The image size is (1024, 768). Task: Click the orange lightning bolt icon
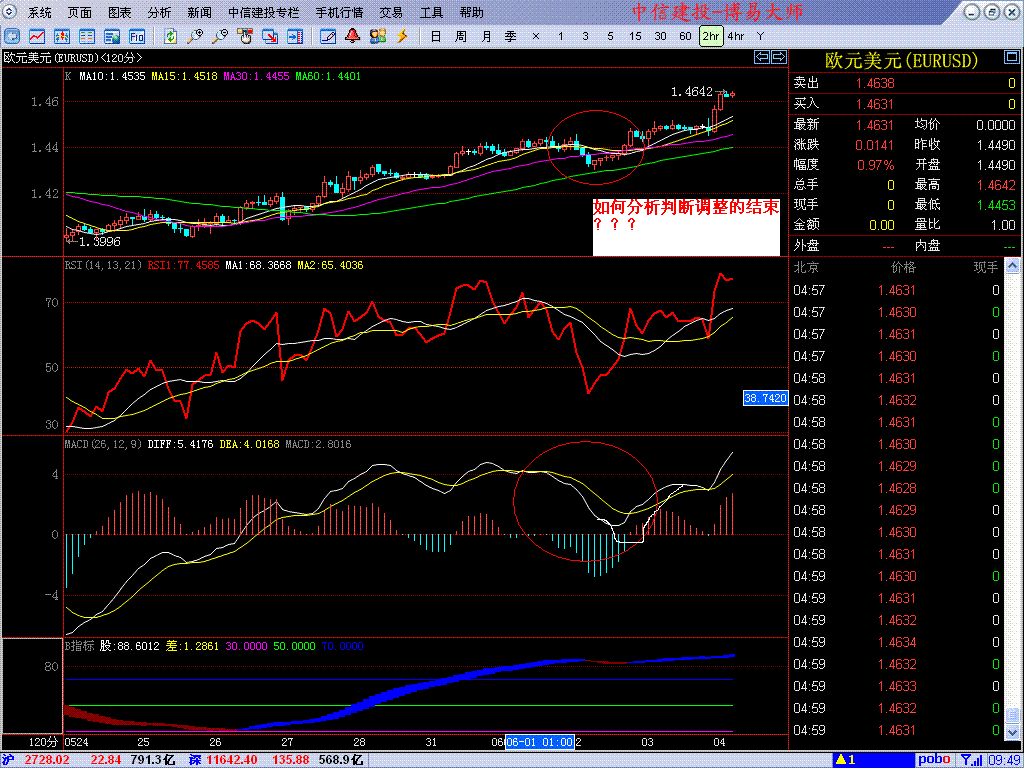pyautogui.click(x=403, y=36)
